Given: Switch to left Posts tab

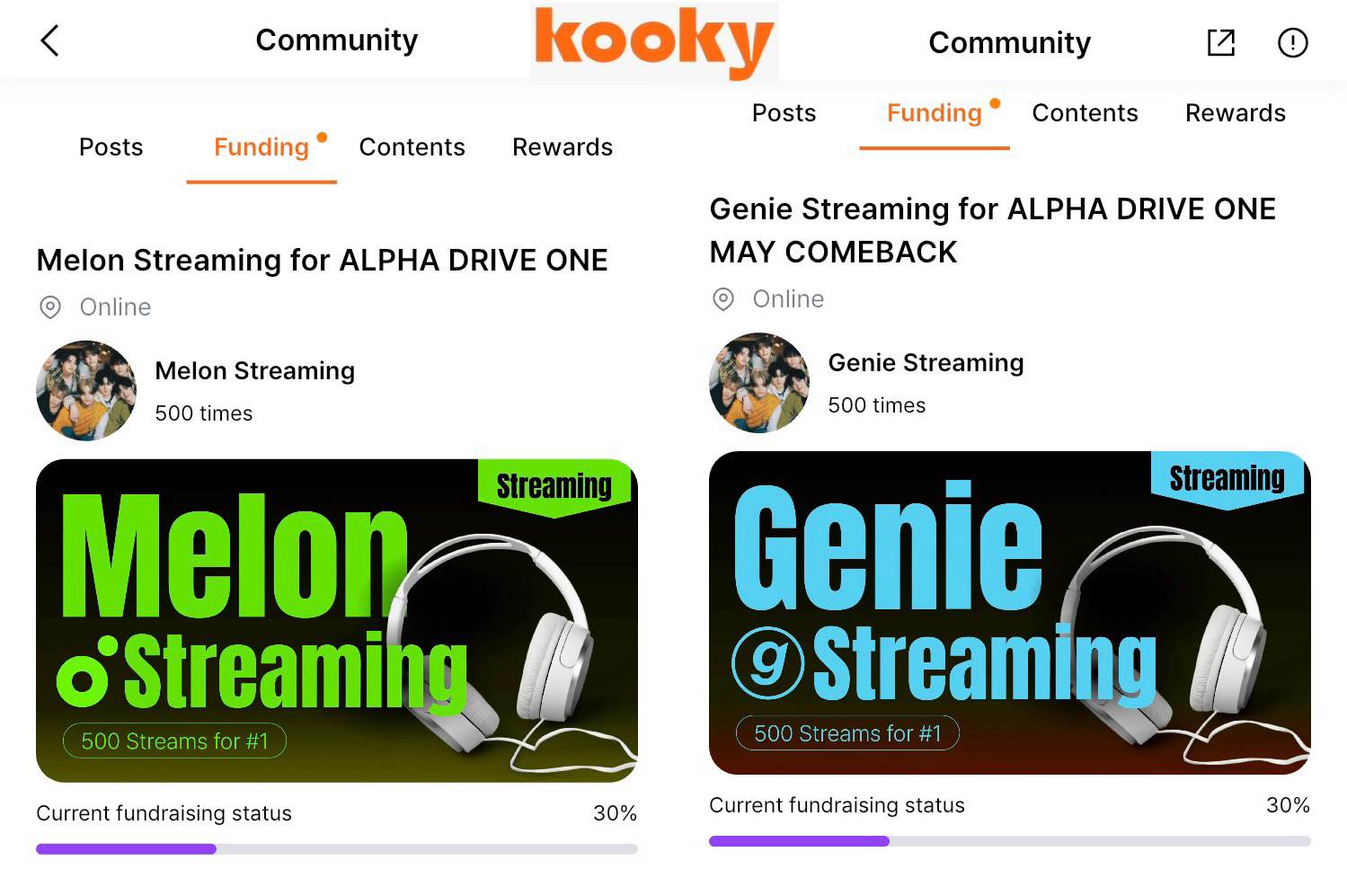Looking at the screenshot, I should 111,147.
